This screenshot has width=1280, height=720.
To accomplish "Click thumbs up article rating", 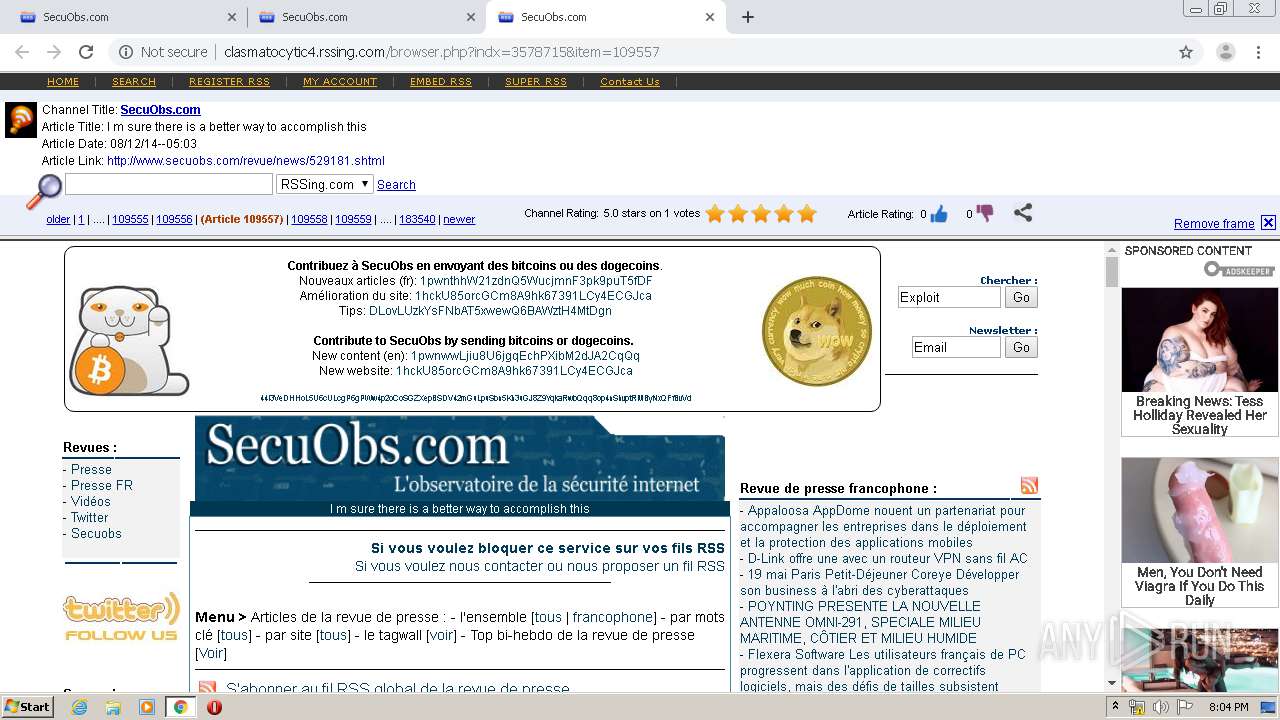I will (939, 213).
